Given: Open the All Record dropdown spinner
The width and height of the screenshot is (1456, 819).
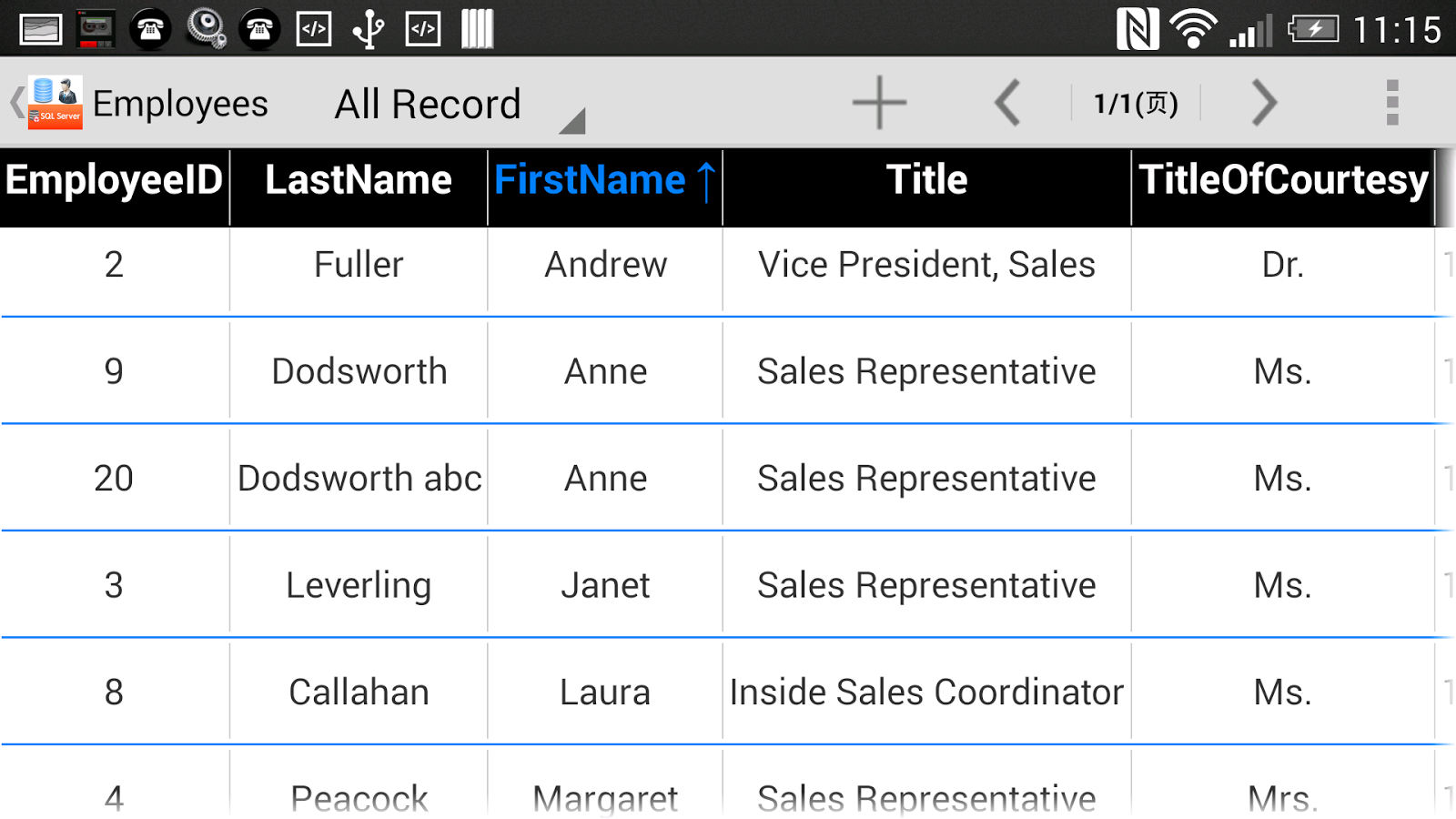Looking at the screenshot, I should point(428,105).
